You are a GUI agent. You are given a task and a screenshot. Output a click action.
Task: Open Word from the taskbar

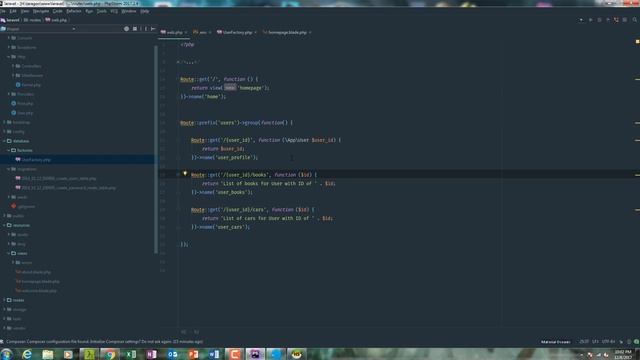(214, 354)
